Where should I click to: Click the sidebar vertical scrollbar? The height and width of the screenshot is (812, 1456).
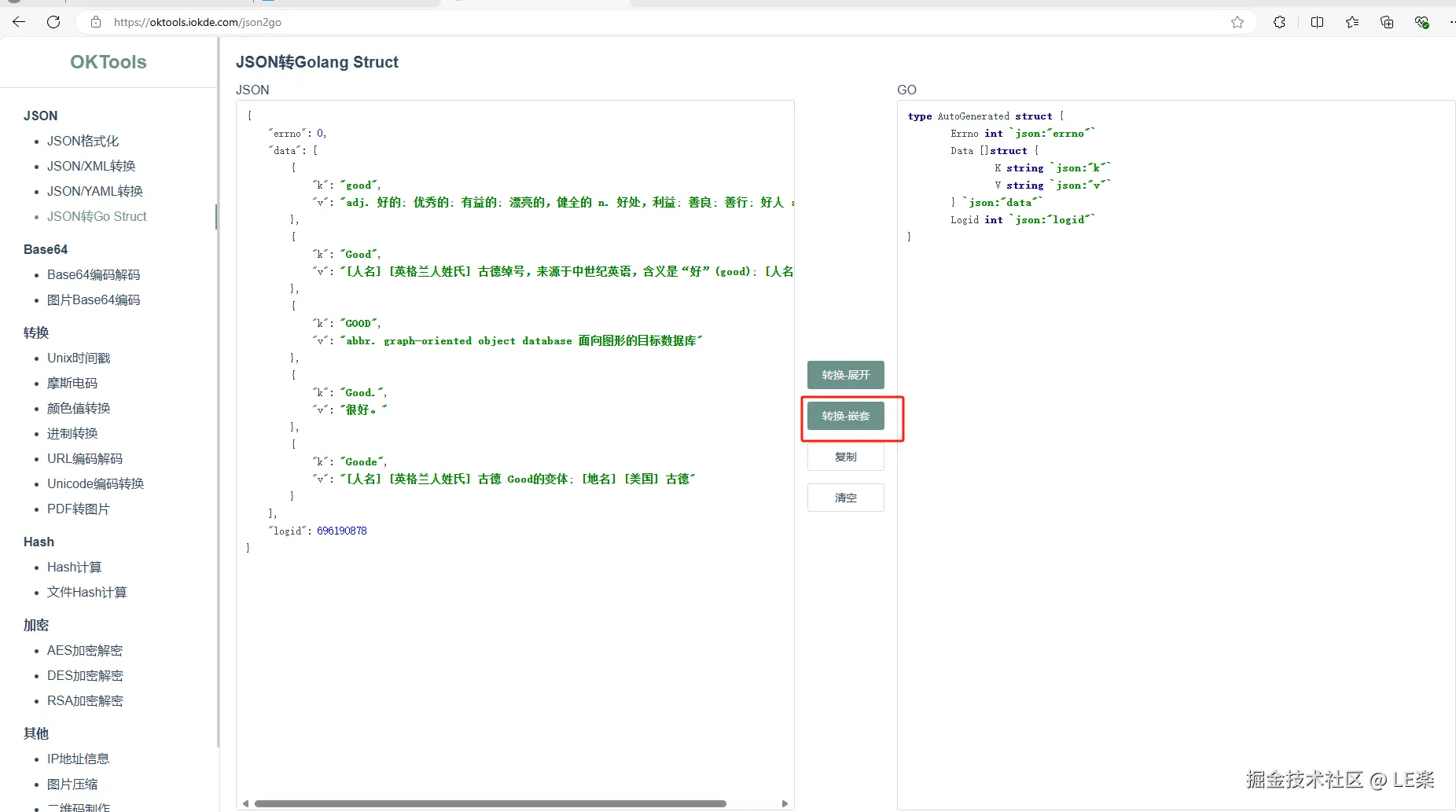(217, 393)
